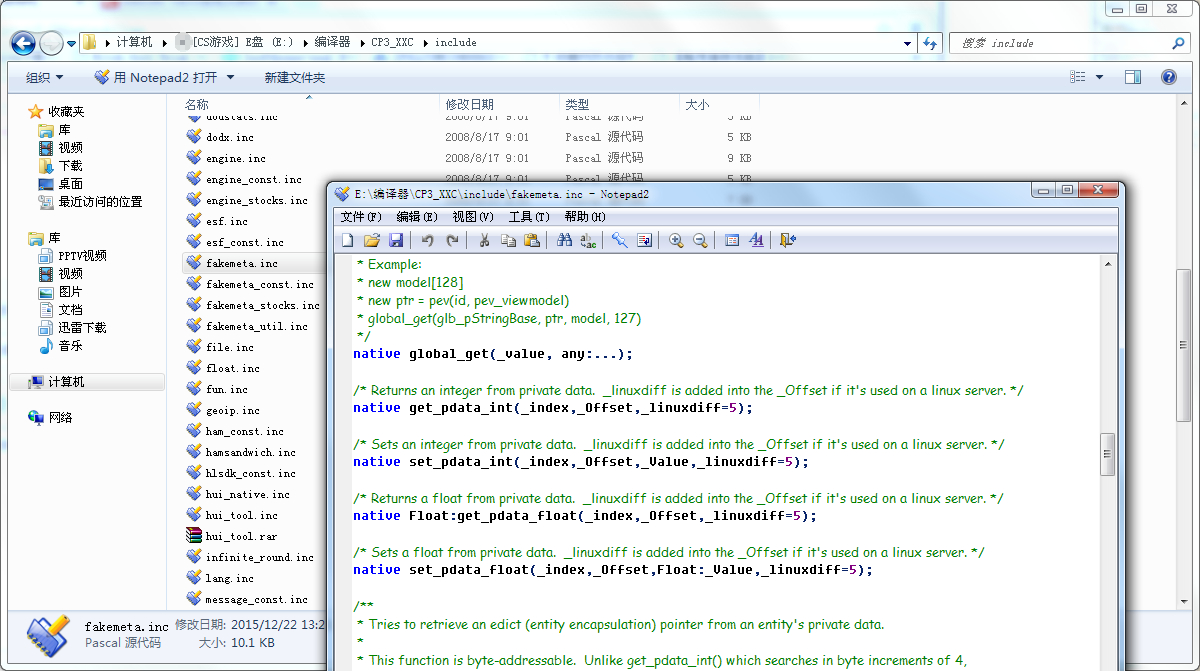Click the Replace icon in Notepad2 toolbar
The image size is (1200, 671).
(588, 240)
